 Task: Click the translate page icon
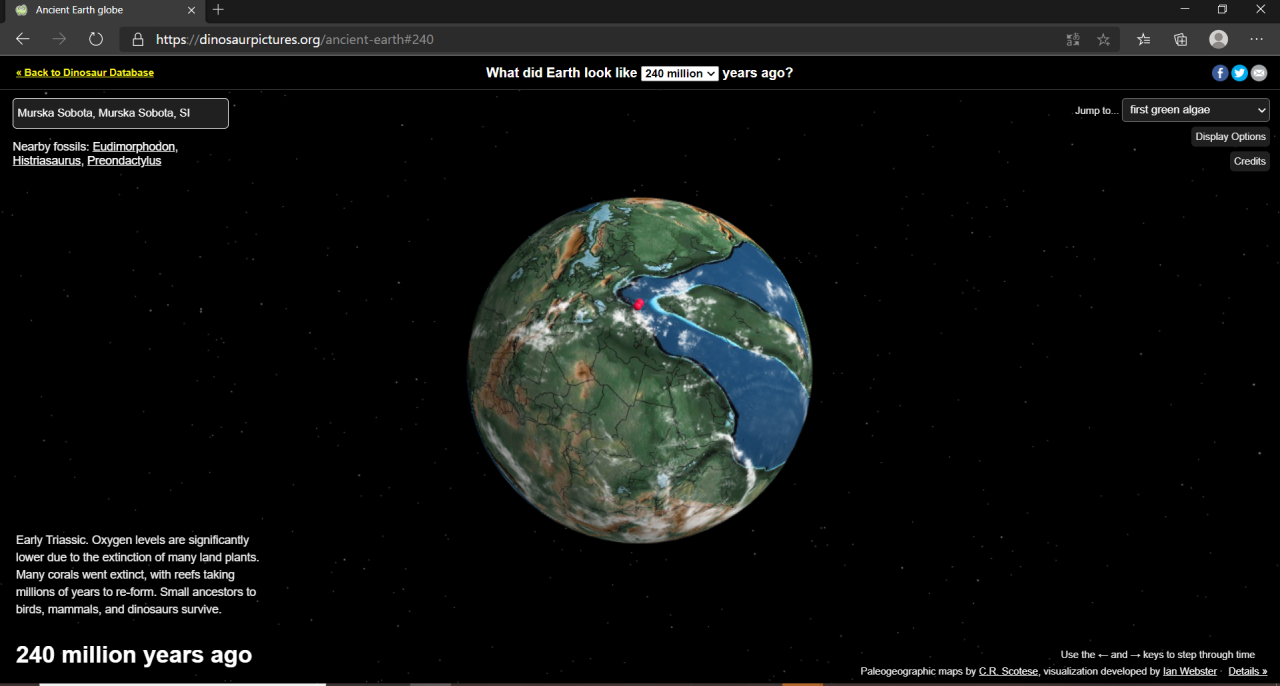click(x=1073, y=39)
